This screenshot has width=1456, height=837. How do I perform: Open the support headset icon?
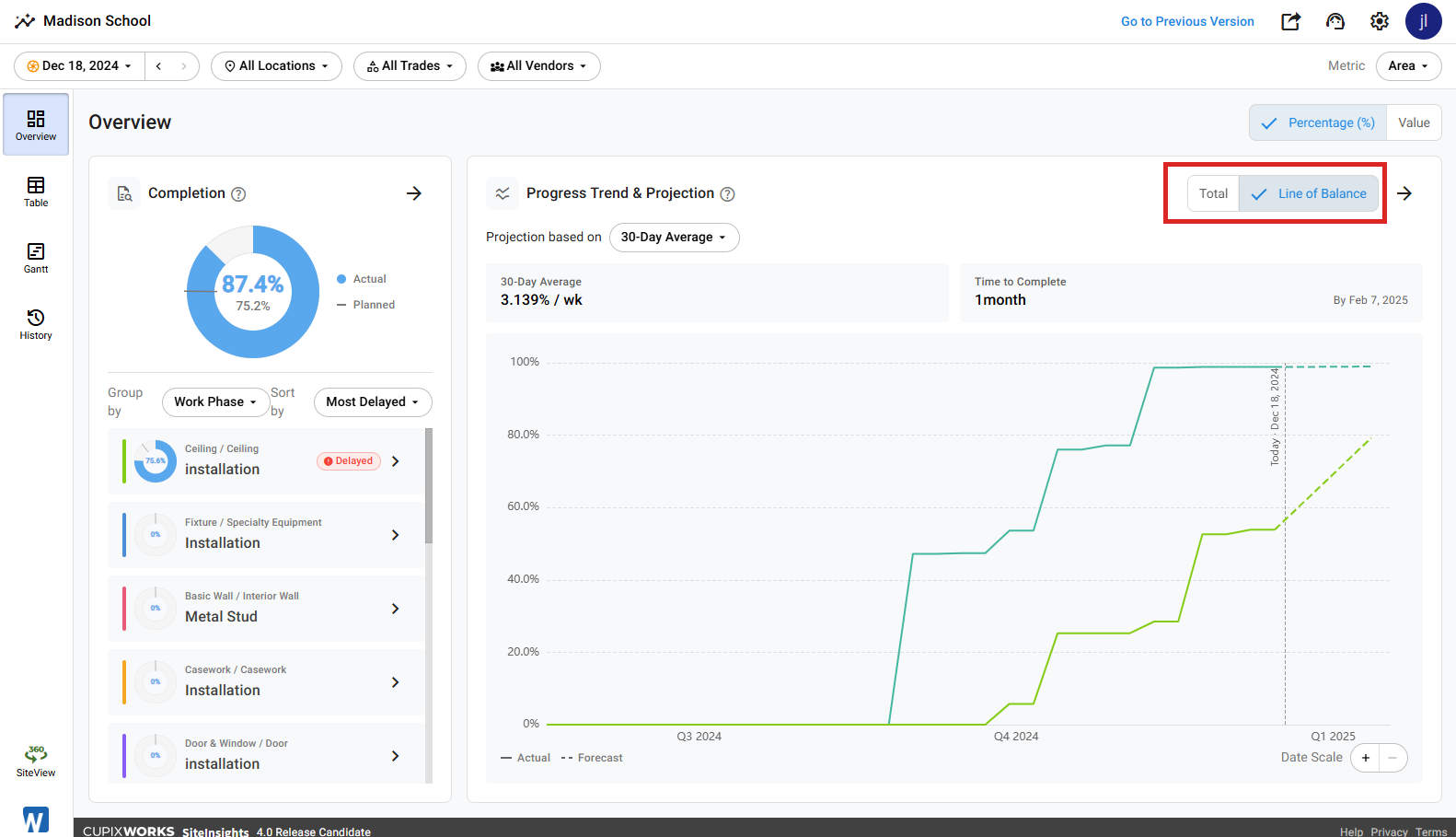(x=1335, y=21)
